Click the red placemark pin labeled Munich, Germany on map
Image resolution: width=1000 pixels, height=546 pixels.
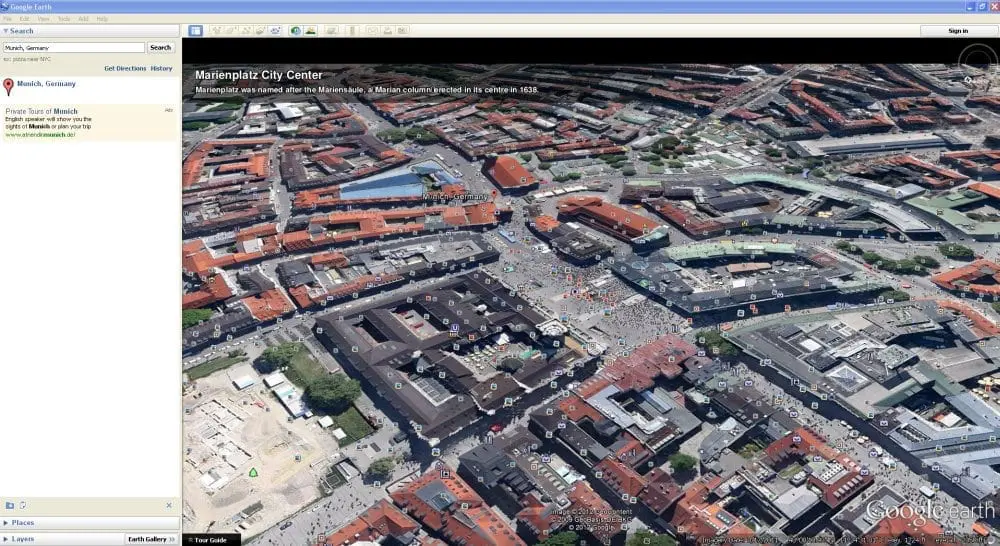point(494,194)
